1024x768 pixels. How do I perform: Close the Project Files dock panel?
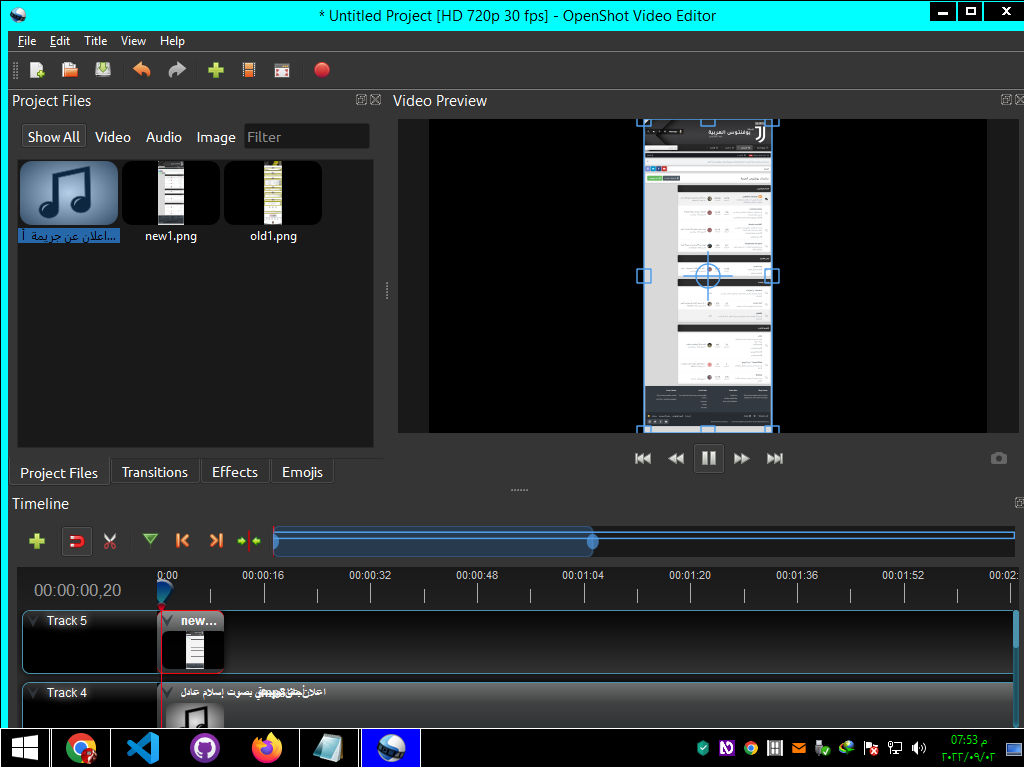click(376, 99)
